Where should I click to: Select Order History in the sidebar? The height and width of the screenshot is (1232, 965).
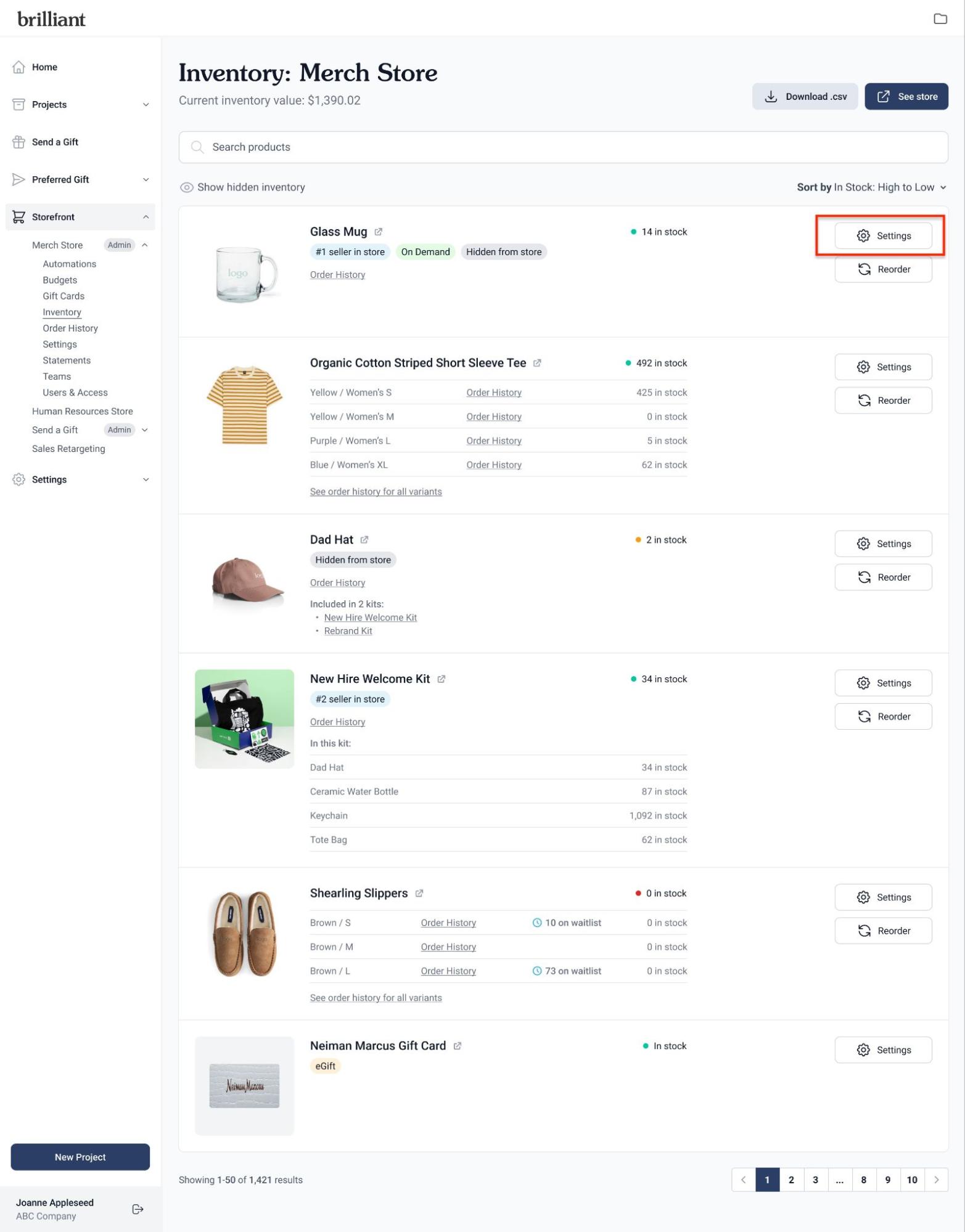tap(70, 328)
